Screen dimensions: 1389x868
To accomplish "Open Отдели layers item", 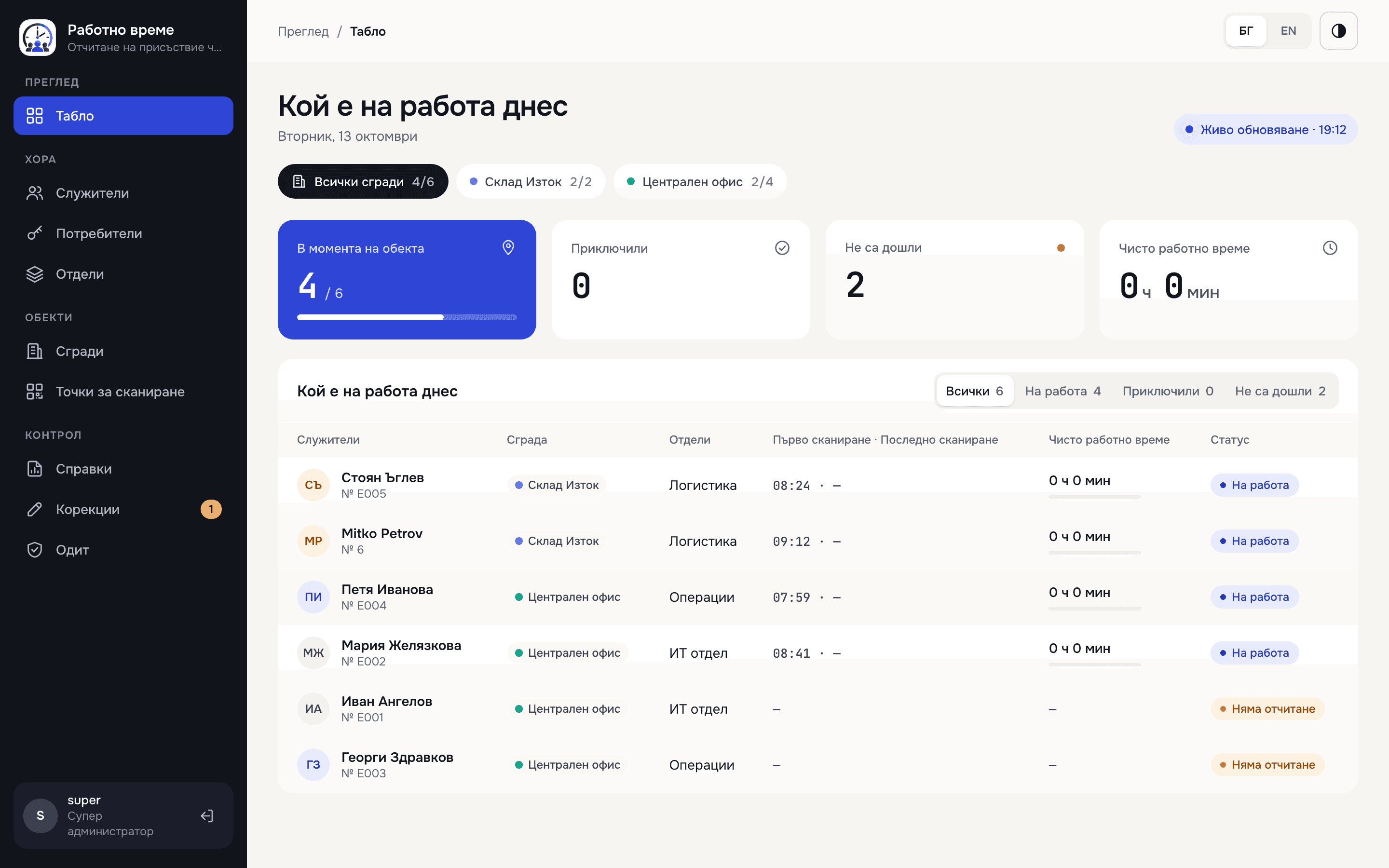I will click(x=123, y=274).
